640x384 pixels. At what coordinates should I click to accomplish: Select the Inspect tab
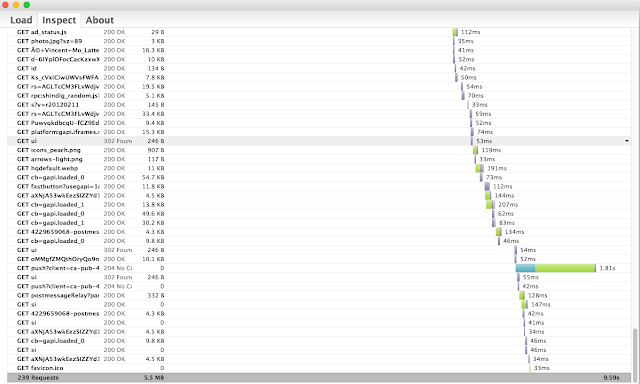pos(59,20)
